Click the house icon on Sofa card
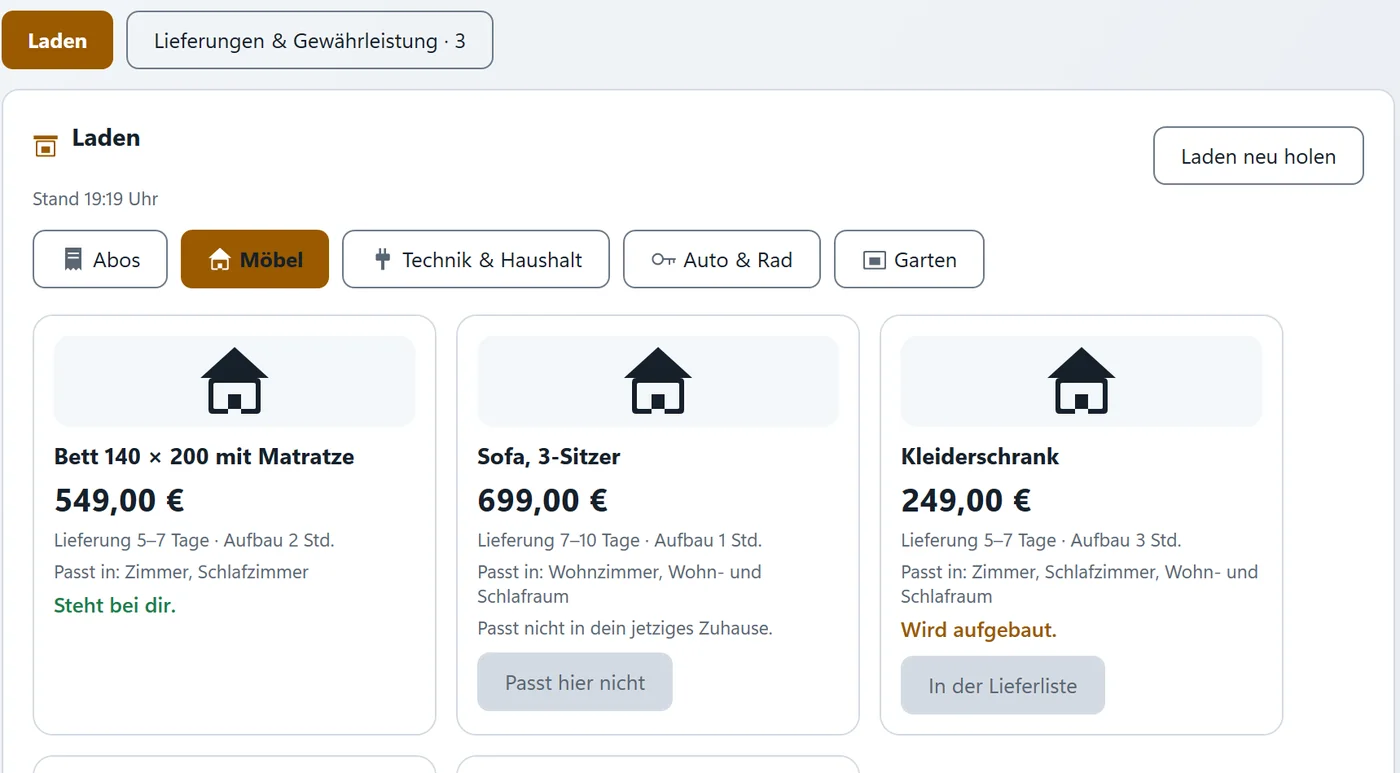The image size is (1400, 773). click(658, 381)
